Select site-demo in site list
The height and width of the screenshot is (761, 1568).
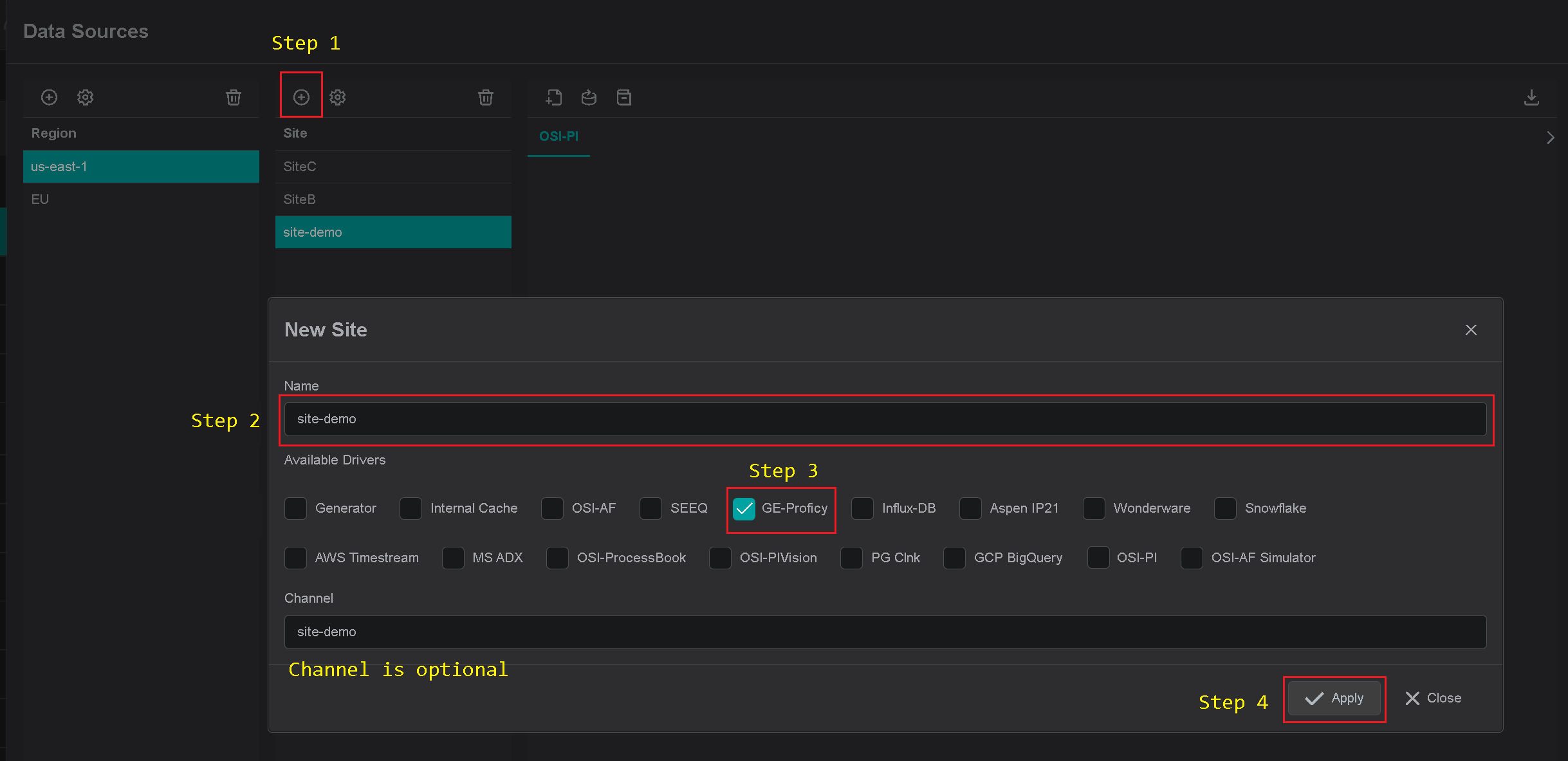393,232
